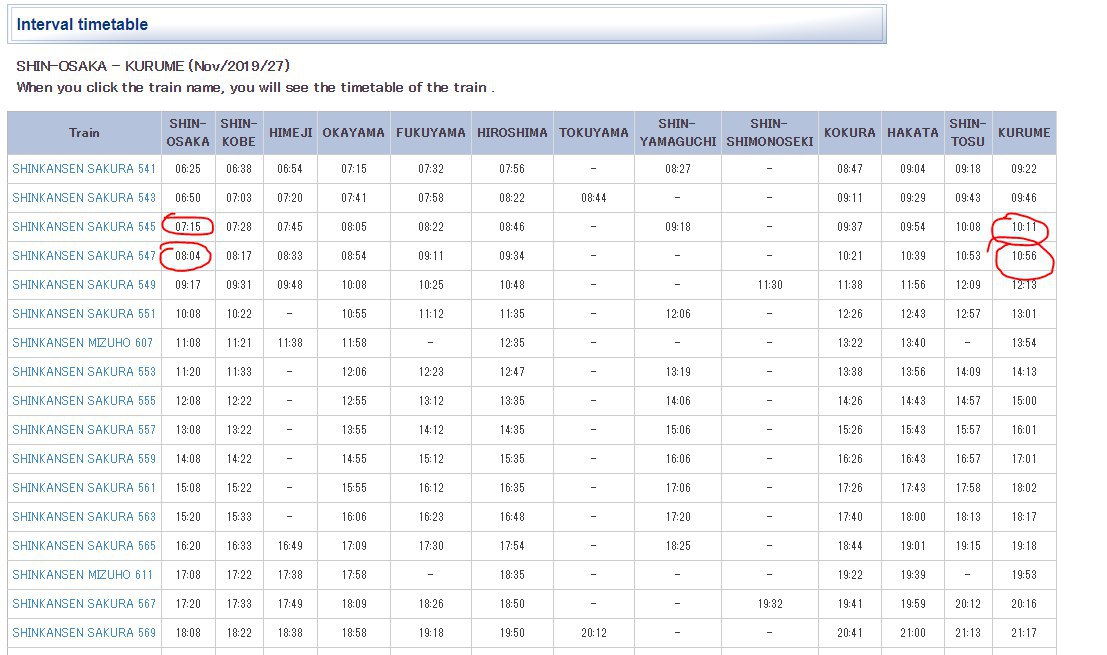
Task: Click SHINKANSEN SAKURA 569 link
Action: (x=84, y=632)
